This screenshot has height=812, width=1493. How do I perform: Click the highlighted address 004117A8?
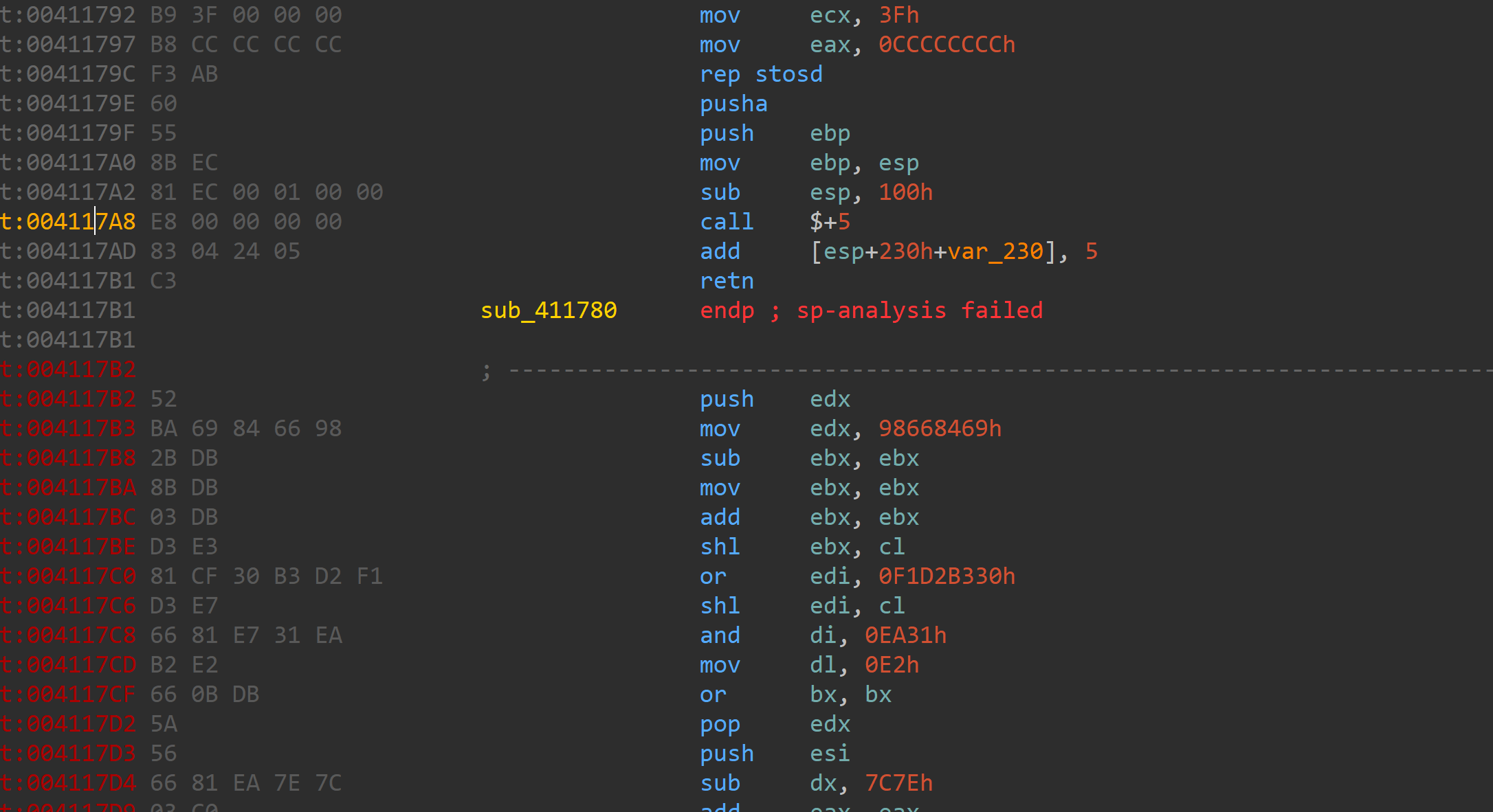point(80,222)
